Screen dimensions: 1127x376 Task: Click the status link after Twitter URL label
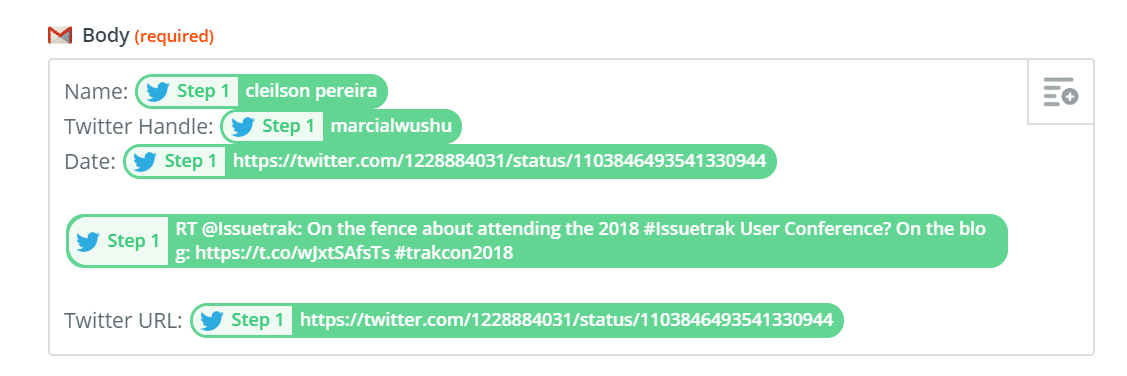coord(566,321)
